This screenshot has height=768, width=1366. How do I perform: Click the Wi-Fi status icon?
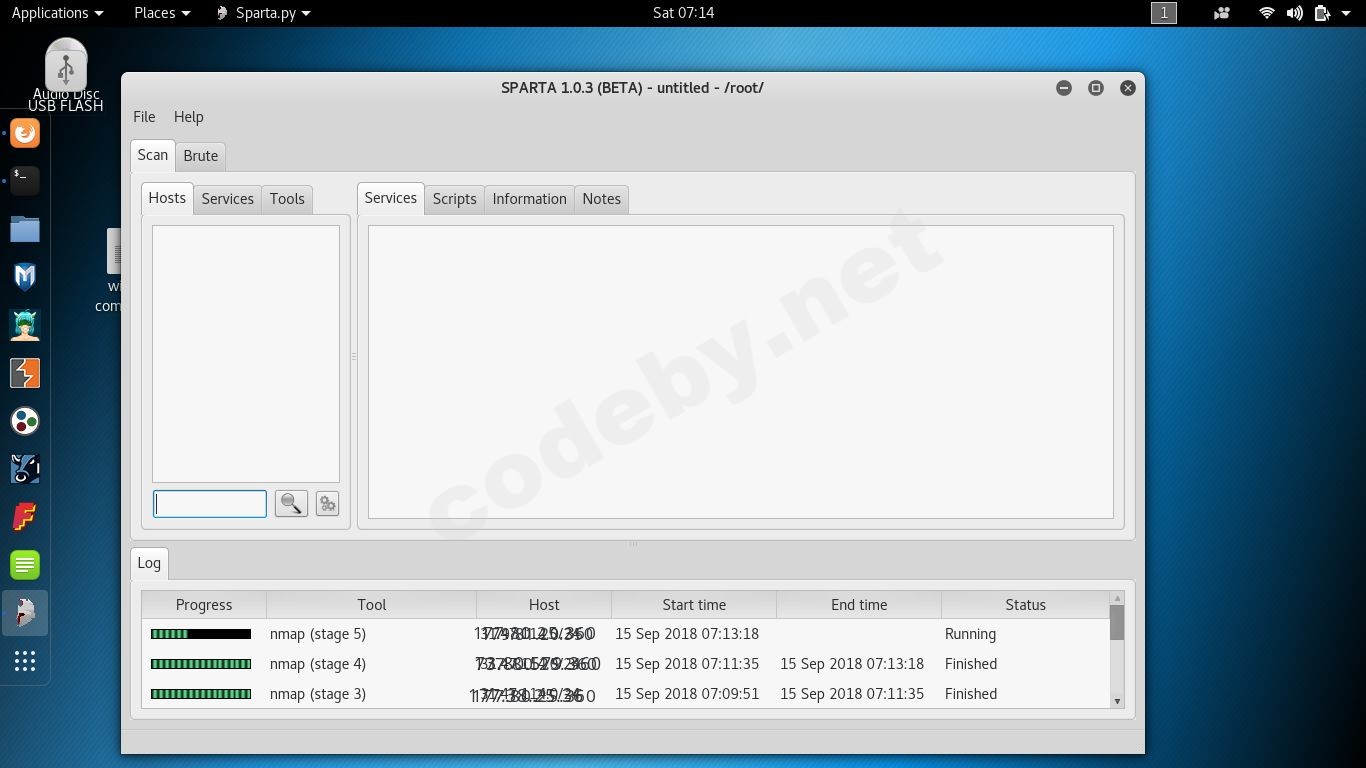click(1267, 13)
